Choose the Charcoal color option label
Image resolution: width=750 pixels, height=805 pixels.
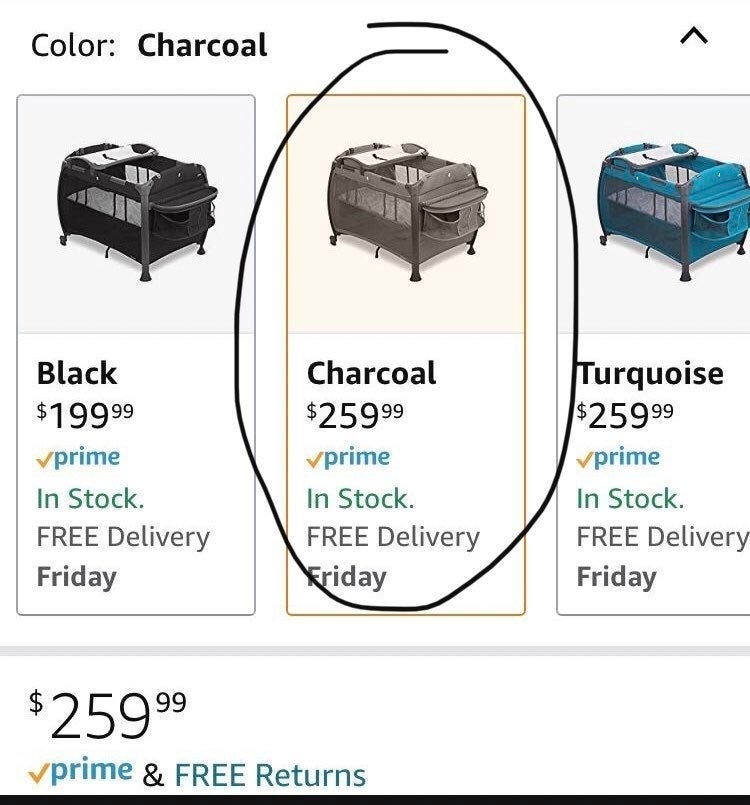tap(372, 373)
